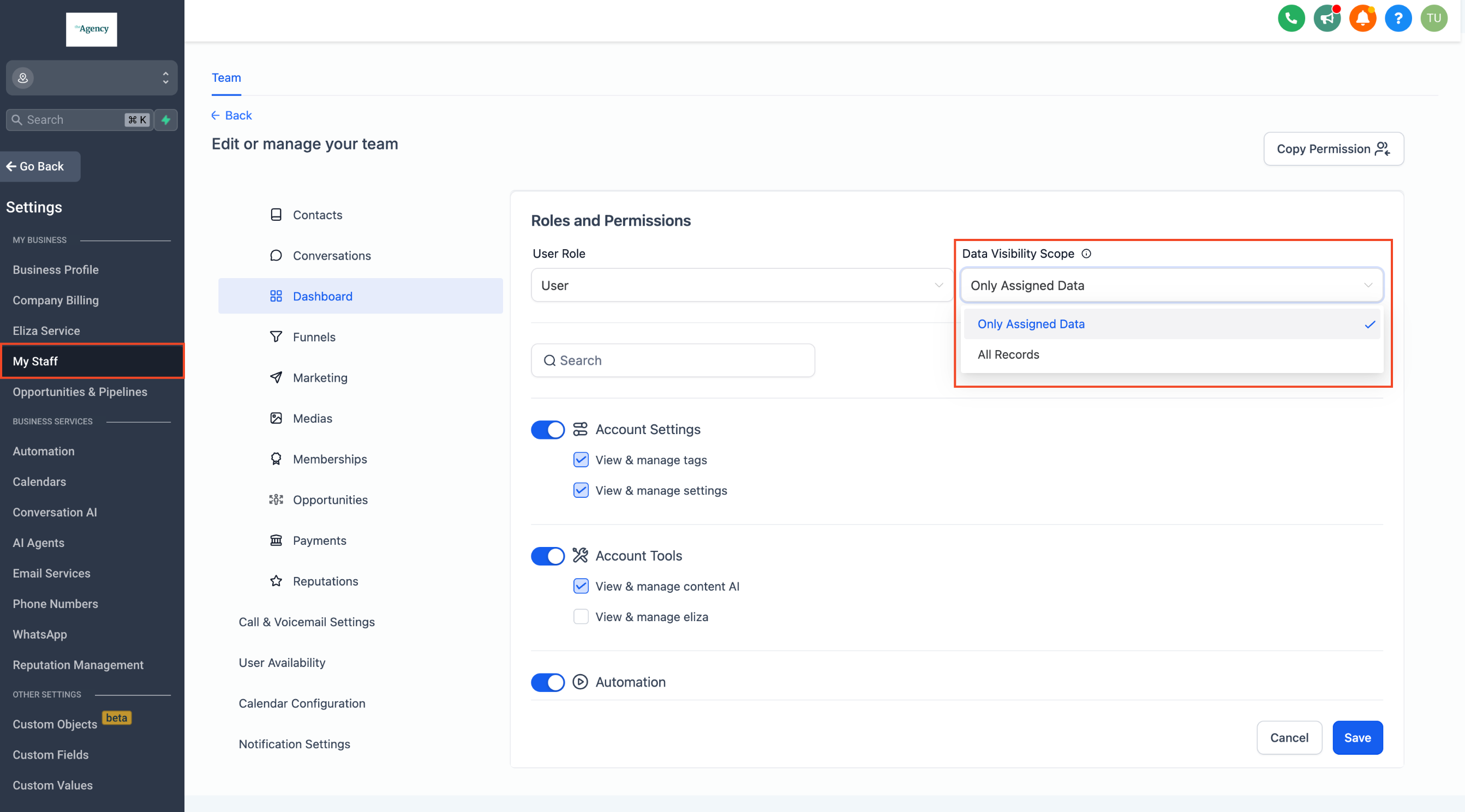The height and width of the screenshot is (812, 1465).
Task: Click the Copy Permission button
Action: (1333, 149)
